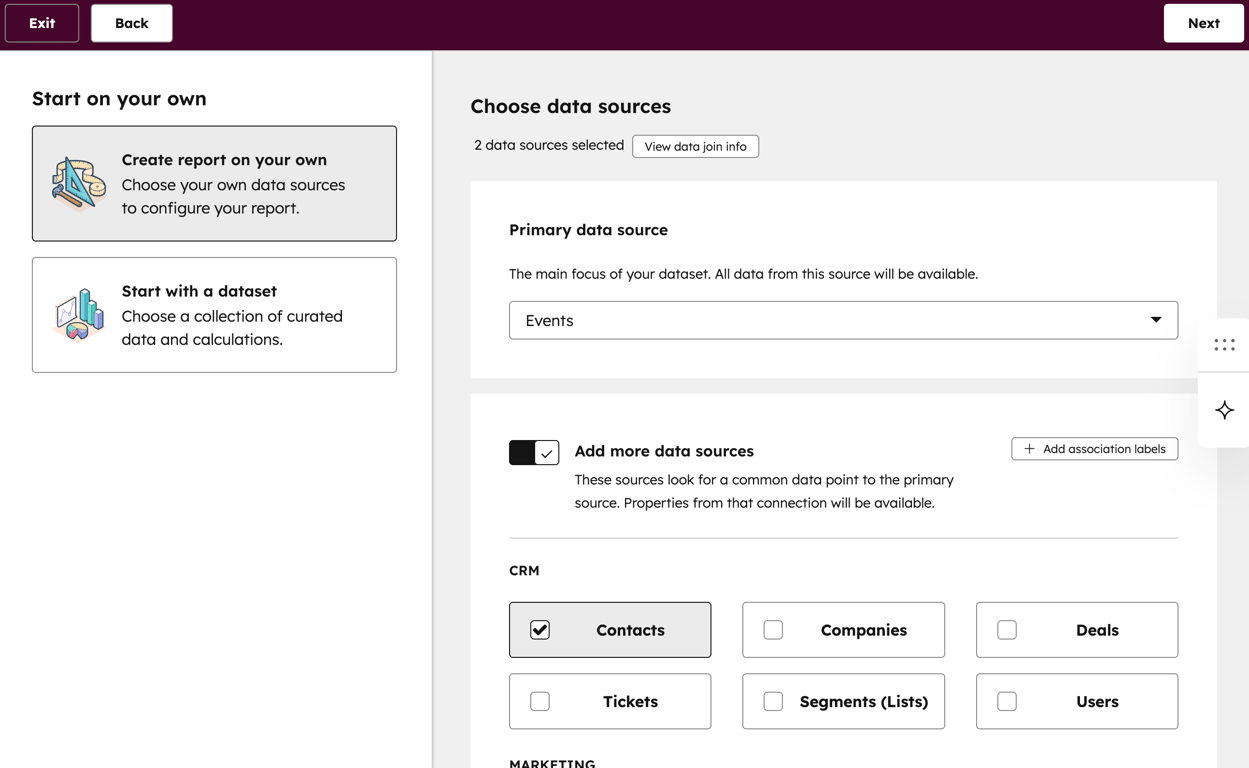
Task: Check the Companies checkbox
Action: (x=773, y=630)
